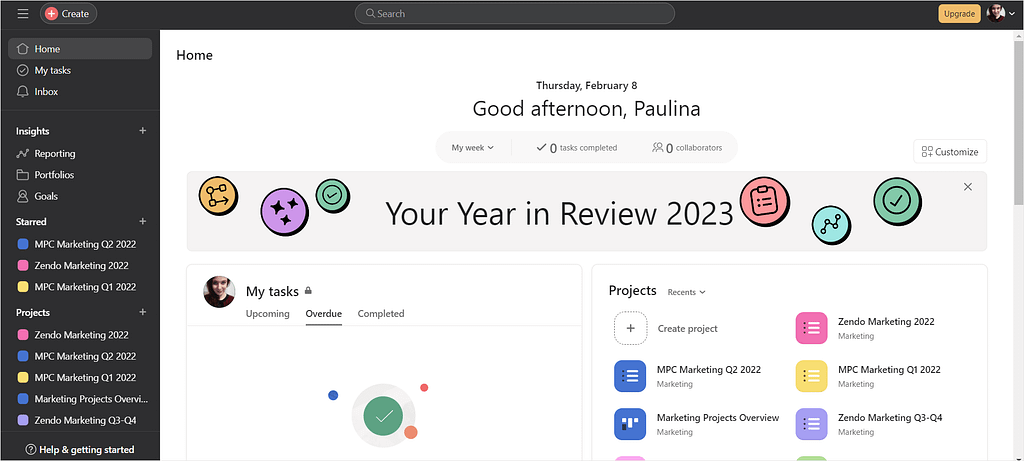The width and height of the screenshot is (1024, 461).
Task: Click the Create project label
Action: coord(687,329)
